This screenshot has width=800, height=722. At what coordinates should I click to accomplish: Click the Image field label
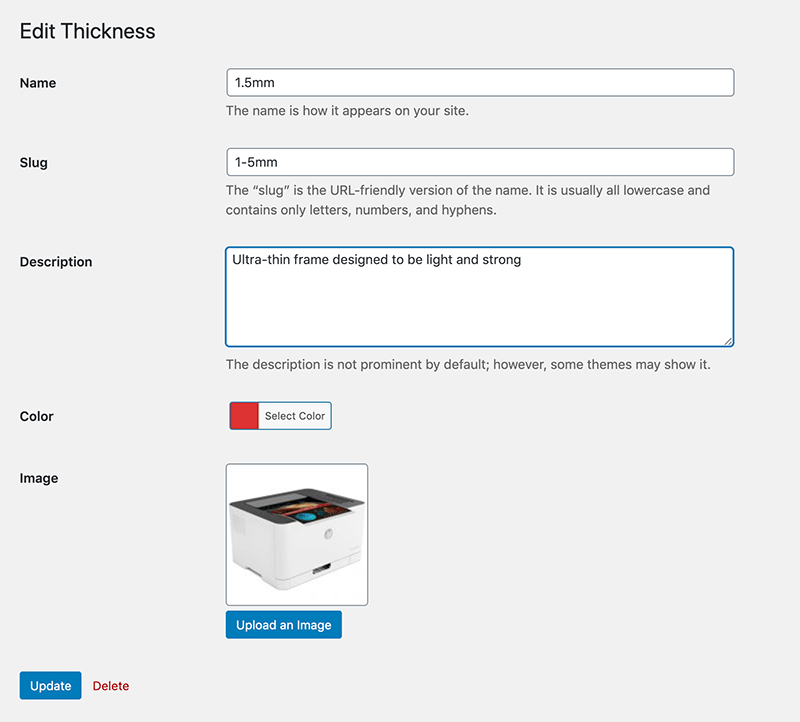39,478
